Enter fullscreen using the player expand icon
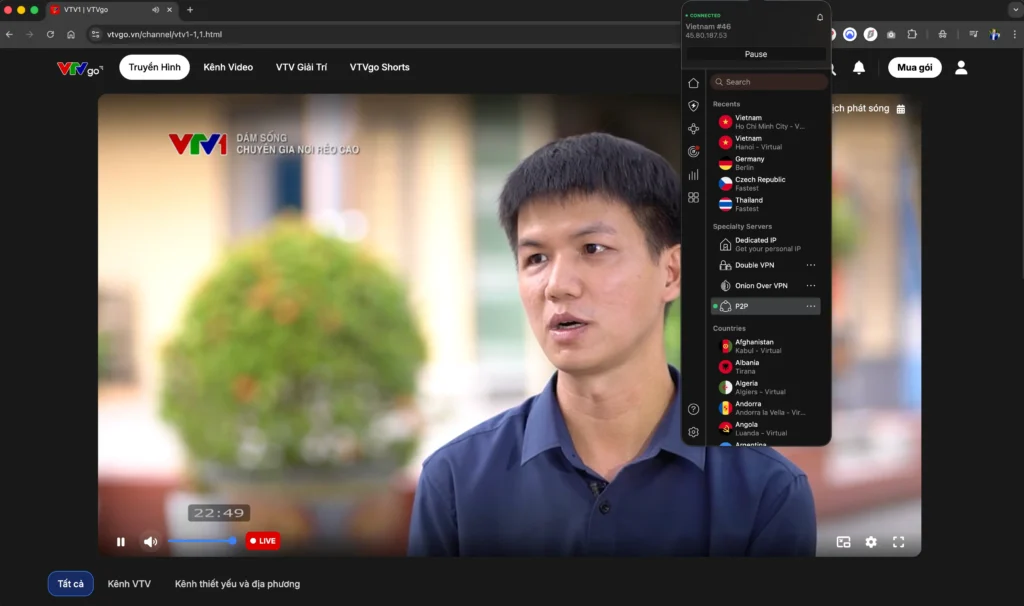The image size is (1024, 606). click(x=898, y=541)
